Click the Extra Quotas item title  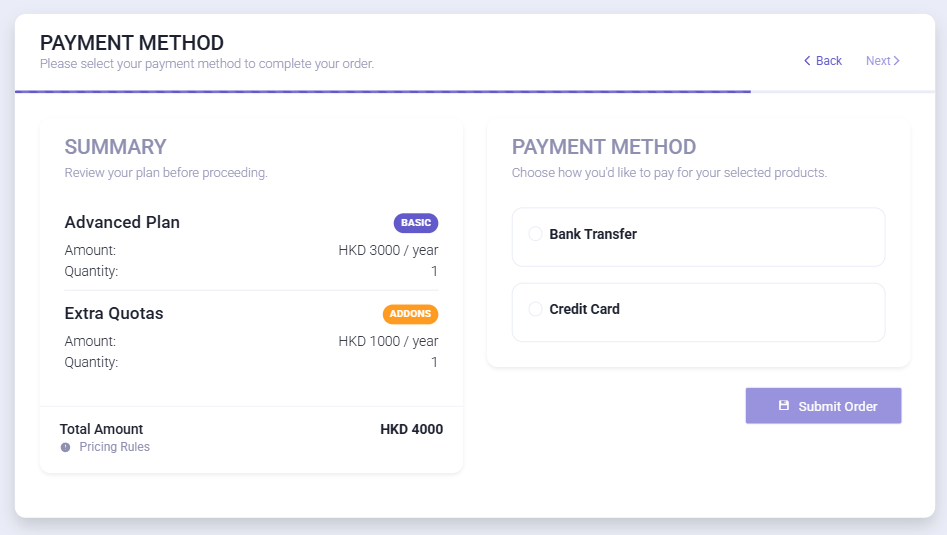[114, 313]
